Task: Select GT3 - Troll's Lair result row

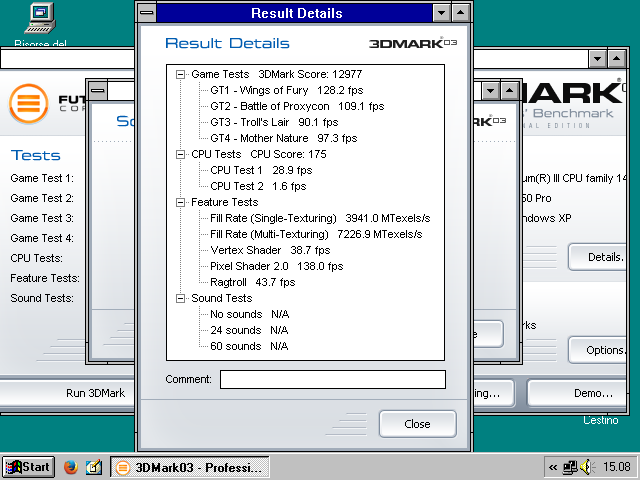Action: (x=274, y=122)
